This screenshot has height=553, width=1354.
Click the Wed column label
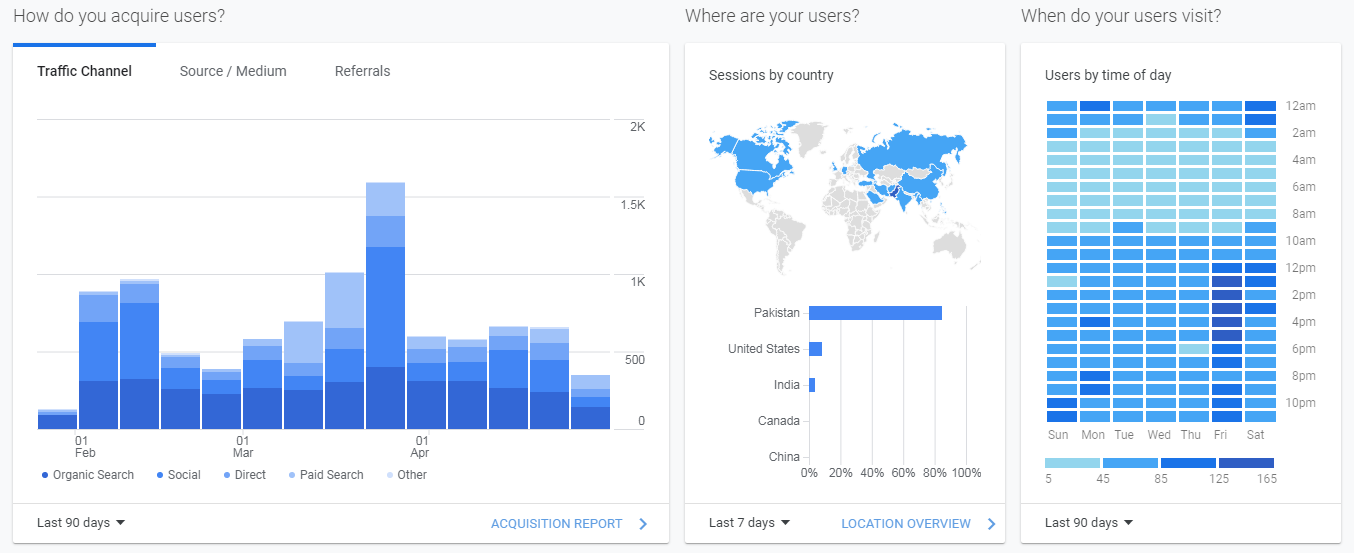tap(1159, 435)
